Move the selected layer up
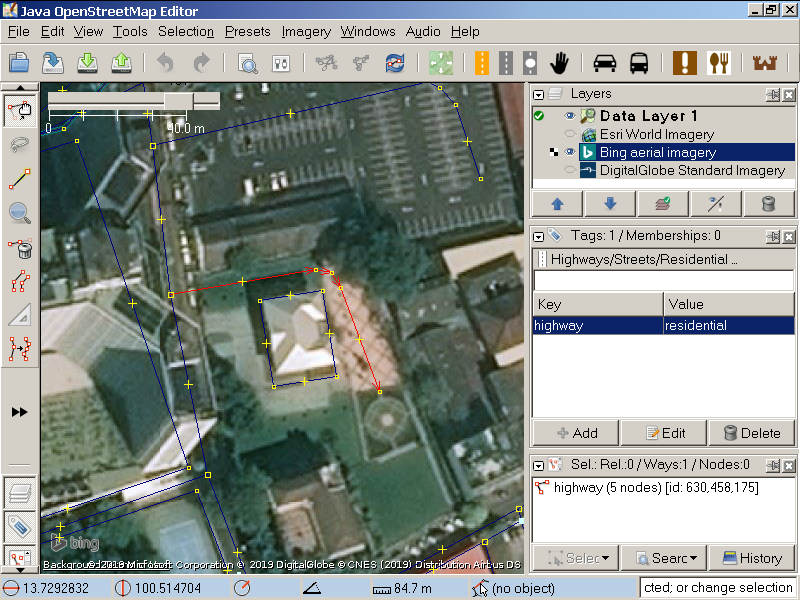The width and height of the screenshot is (800, 600). pos(558,204)
